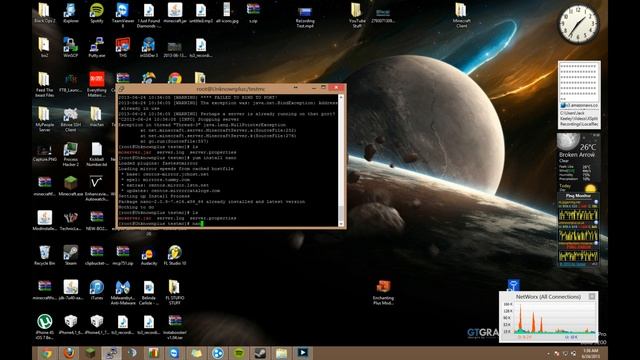Viewport: 640px width, 360px height.
Task: Open the Black Ops 2 folder
Action: 44,13
